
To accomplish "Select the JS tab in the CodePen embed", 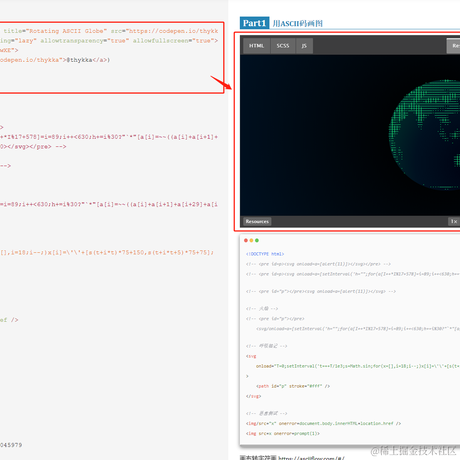I will pyautogui.click(x=304, y=46).
